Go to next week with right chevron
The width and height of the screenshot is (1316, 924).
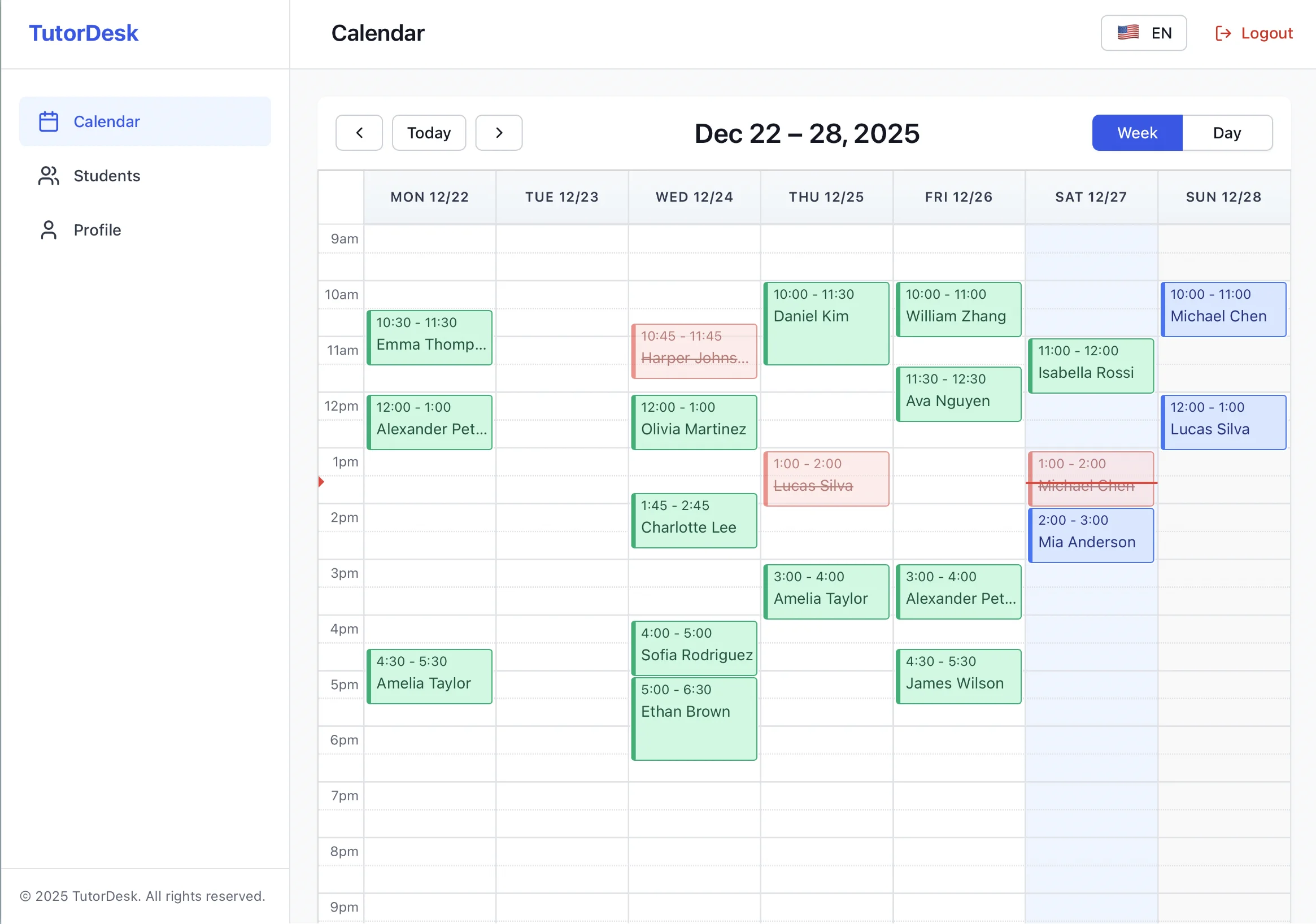point(499,133)
